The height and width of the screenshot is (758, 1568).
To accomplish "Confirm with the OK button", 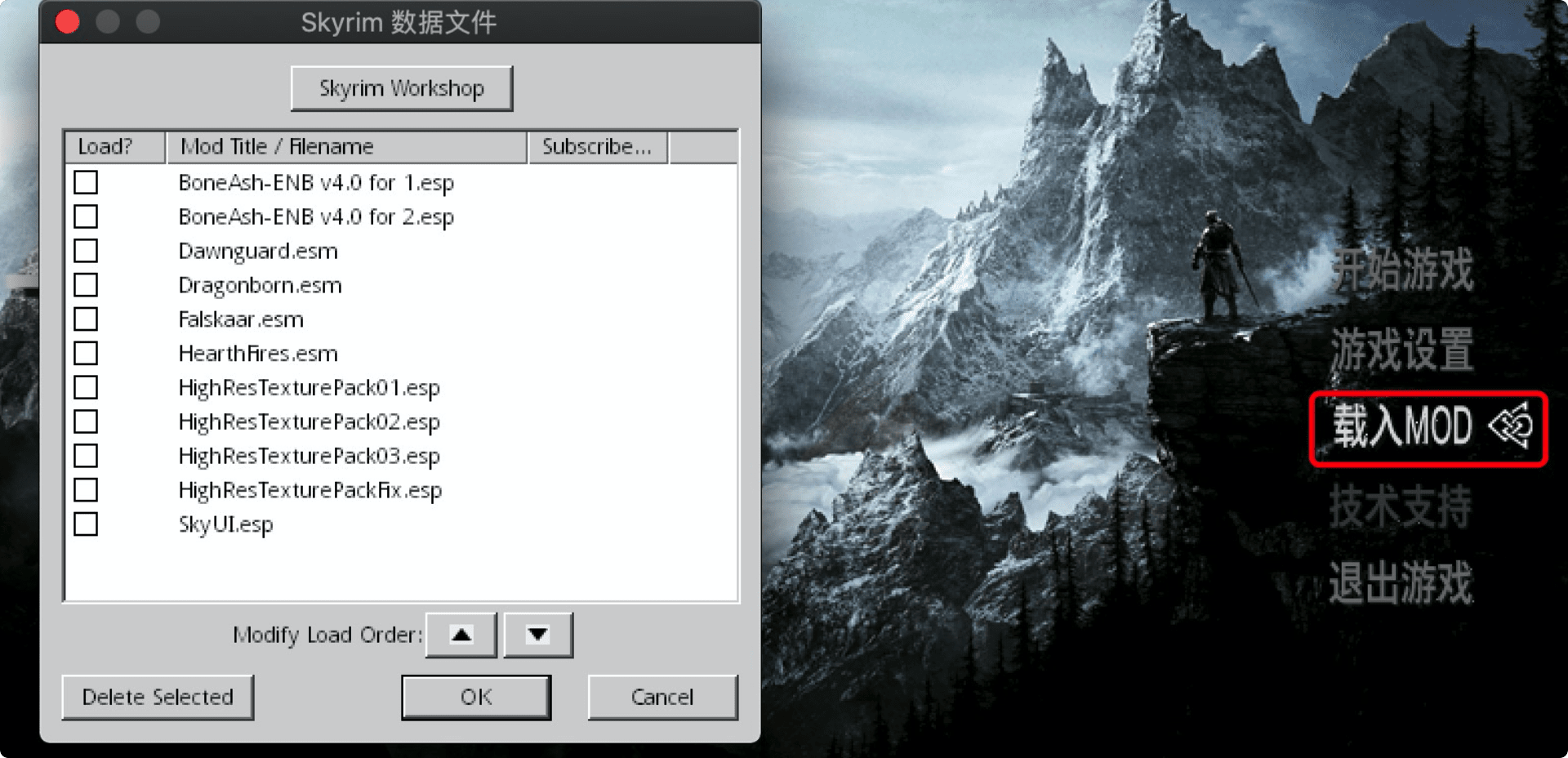I will click(x=476, y=697).
